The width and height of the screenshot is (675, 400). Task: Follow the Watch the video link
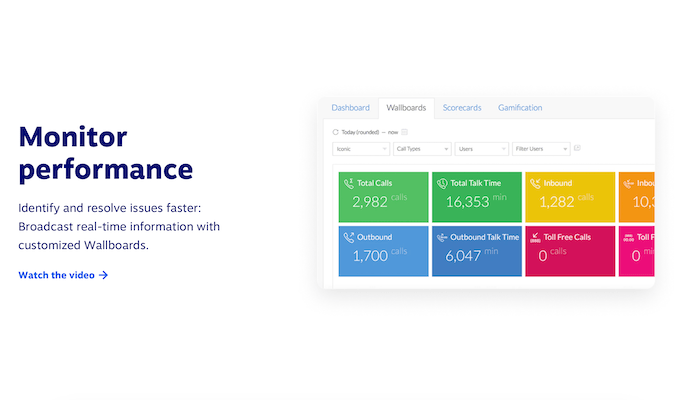(x=62, y=275)
